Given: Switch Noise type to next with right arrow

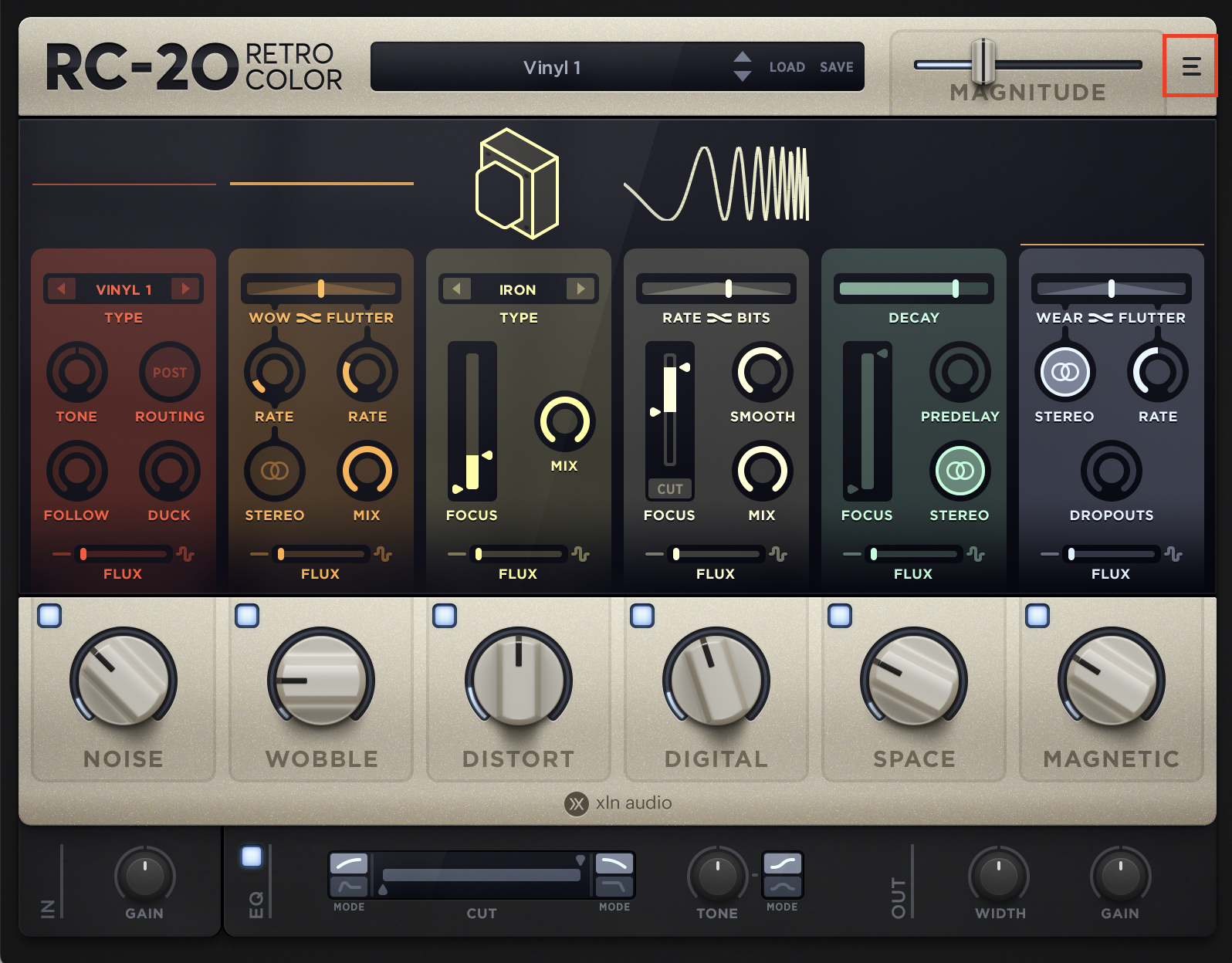Looking at the screenshot, I should tap(185, 289).
